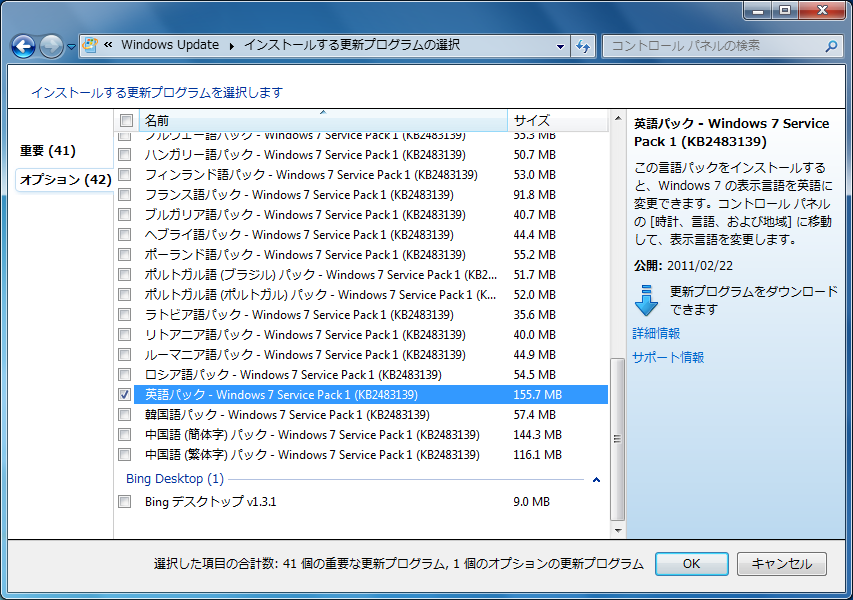Switch to the 重要 (41) tab
The height and width of the screenshot is (600, 853).
(x=48, y=151)
